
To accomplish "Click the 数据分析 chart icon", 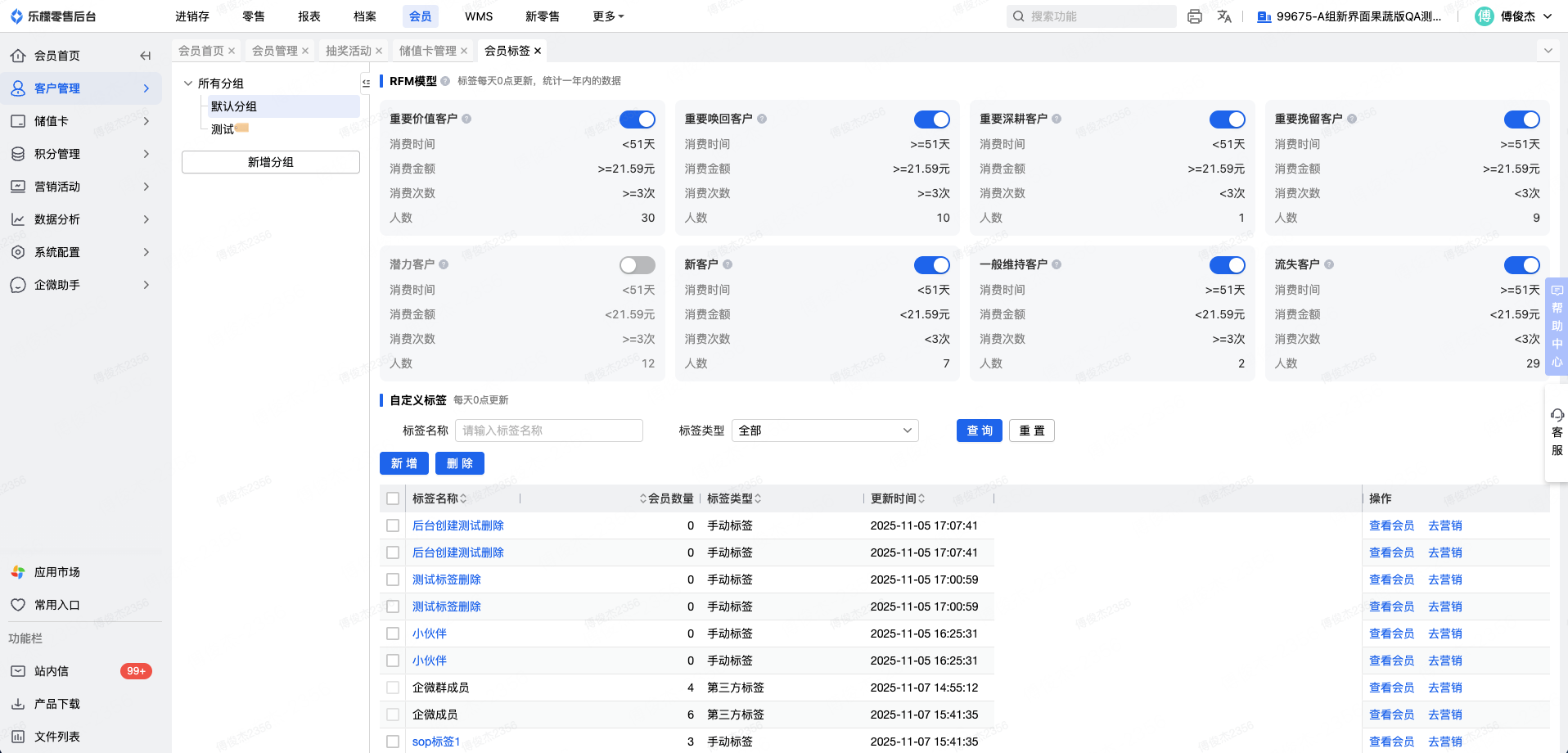I will point(18,219).
